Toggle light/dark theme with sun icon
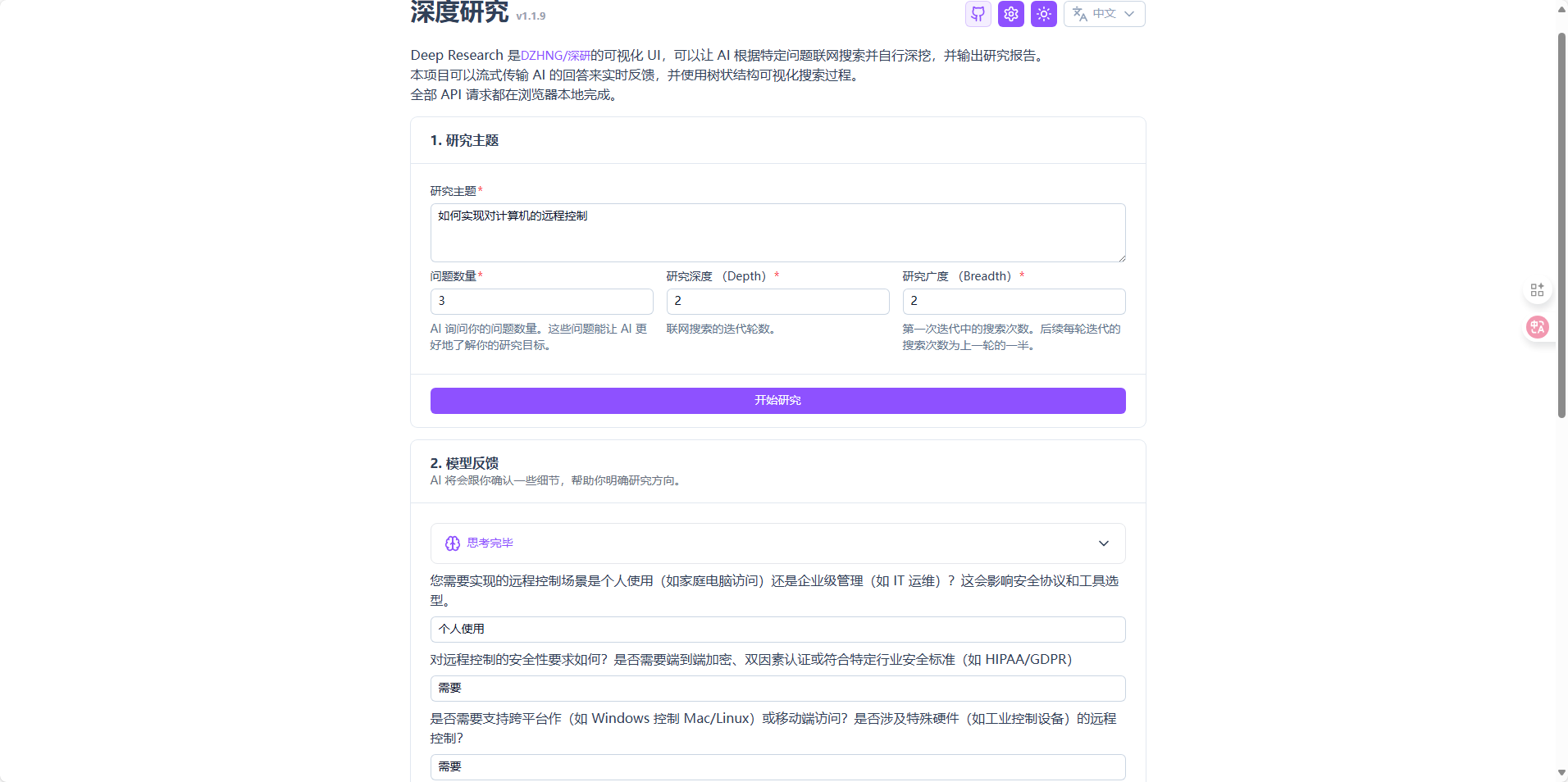The image size is (1568, 782). point(1043,14)
